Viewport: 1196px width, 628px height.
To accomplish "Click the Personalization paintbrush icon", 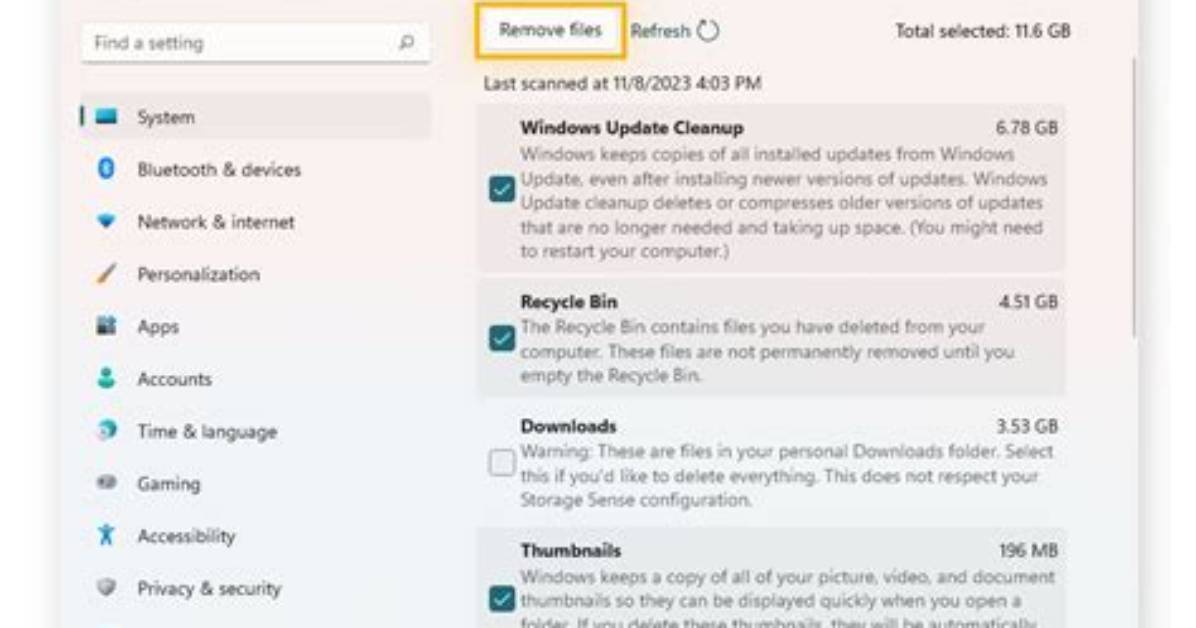I will pyautogui.click(x=107, y=273).
